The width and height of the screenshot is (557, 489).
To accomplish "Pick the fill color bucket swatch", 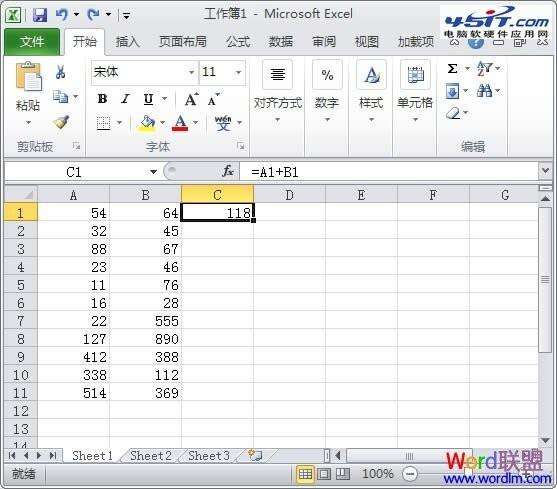I will [147, 123].
